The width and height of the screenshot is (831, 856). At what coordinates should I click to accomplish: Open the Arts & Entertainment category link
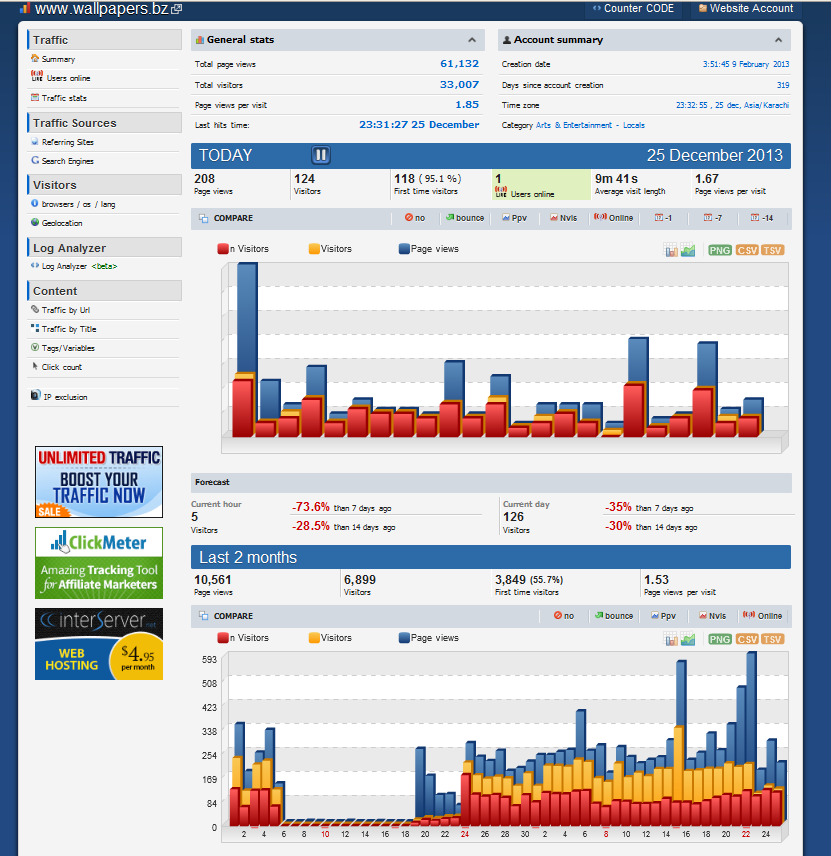pos(574,125)
